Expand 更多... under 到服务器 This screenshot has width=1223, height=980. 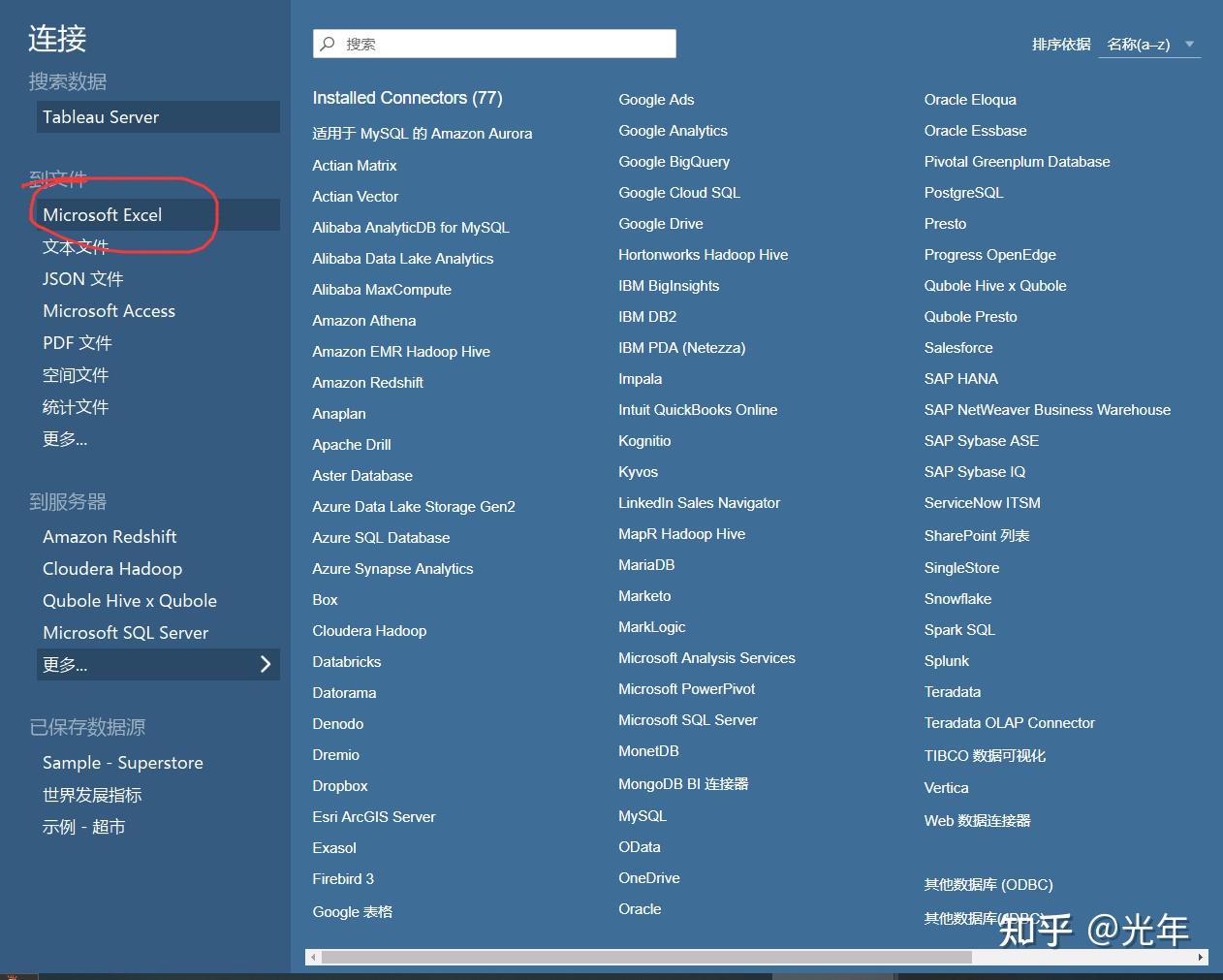tap(158, 664)
